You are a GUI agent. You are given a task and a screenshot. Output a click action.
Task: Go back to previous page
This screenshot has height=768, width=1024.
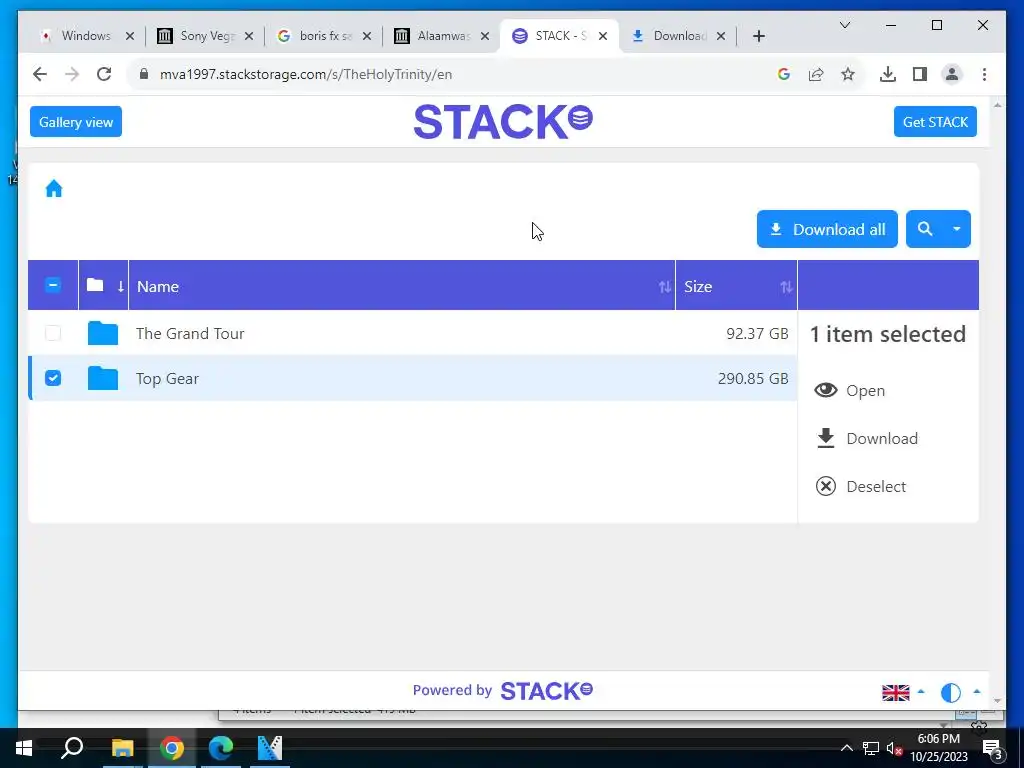40,74
